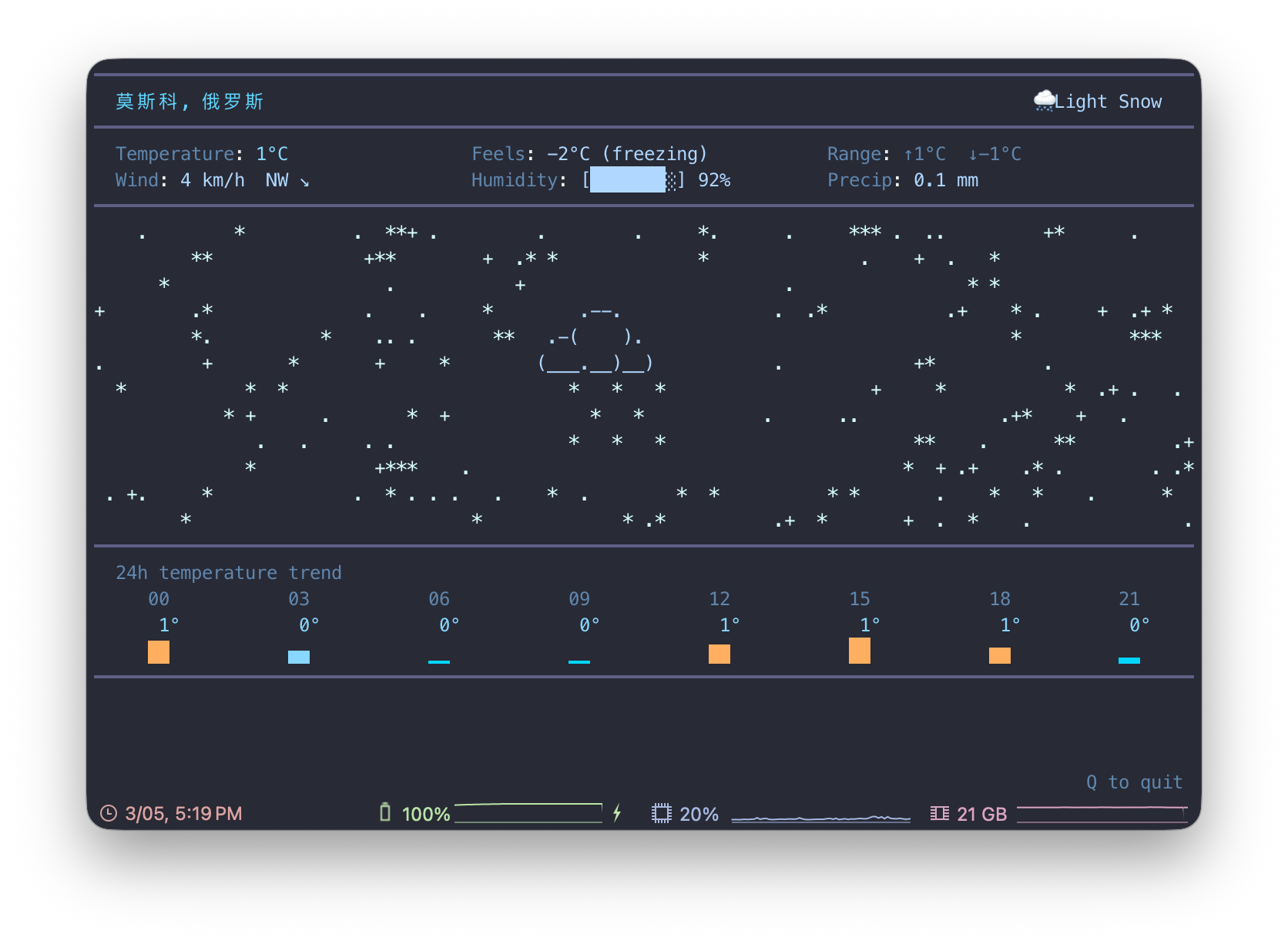Viewport: 1288px width, 944px height.
Task: Click the memory RAM icon
Action: pyautogui.click(x=939, y=813)
